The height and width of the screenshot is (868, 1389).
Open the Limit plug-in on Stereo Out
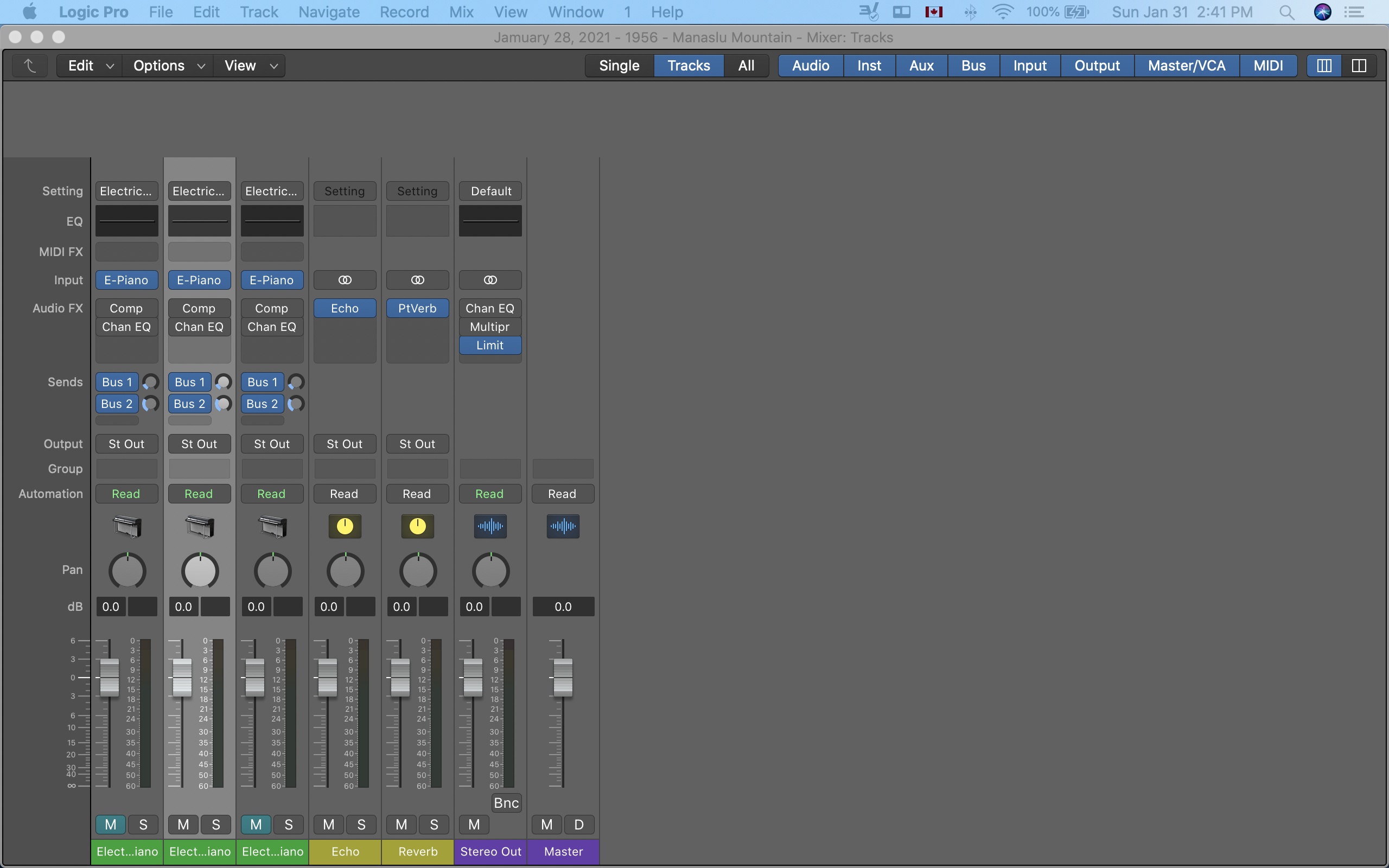(x=490, y=345)
